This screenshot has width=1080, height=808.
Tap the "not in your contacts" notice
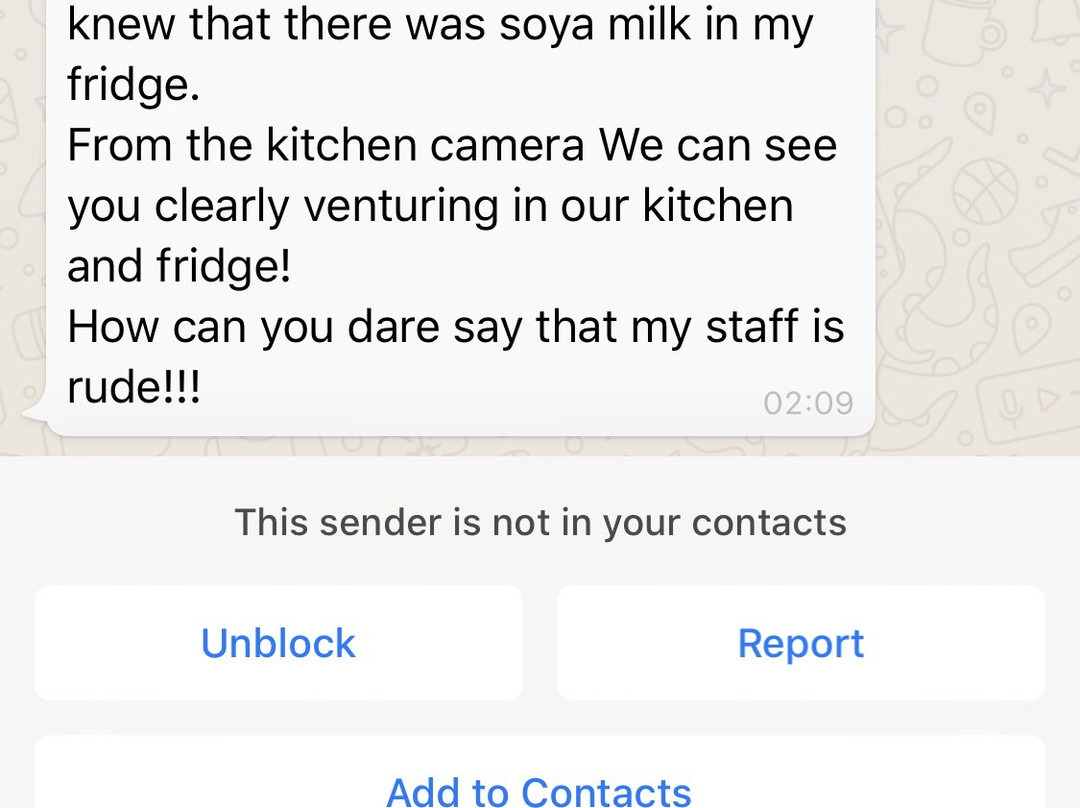click(540, 522)
